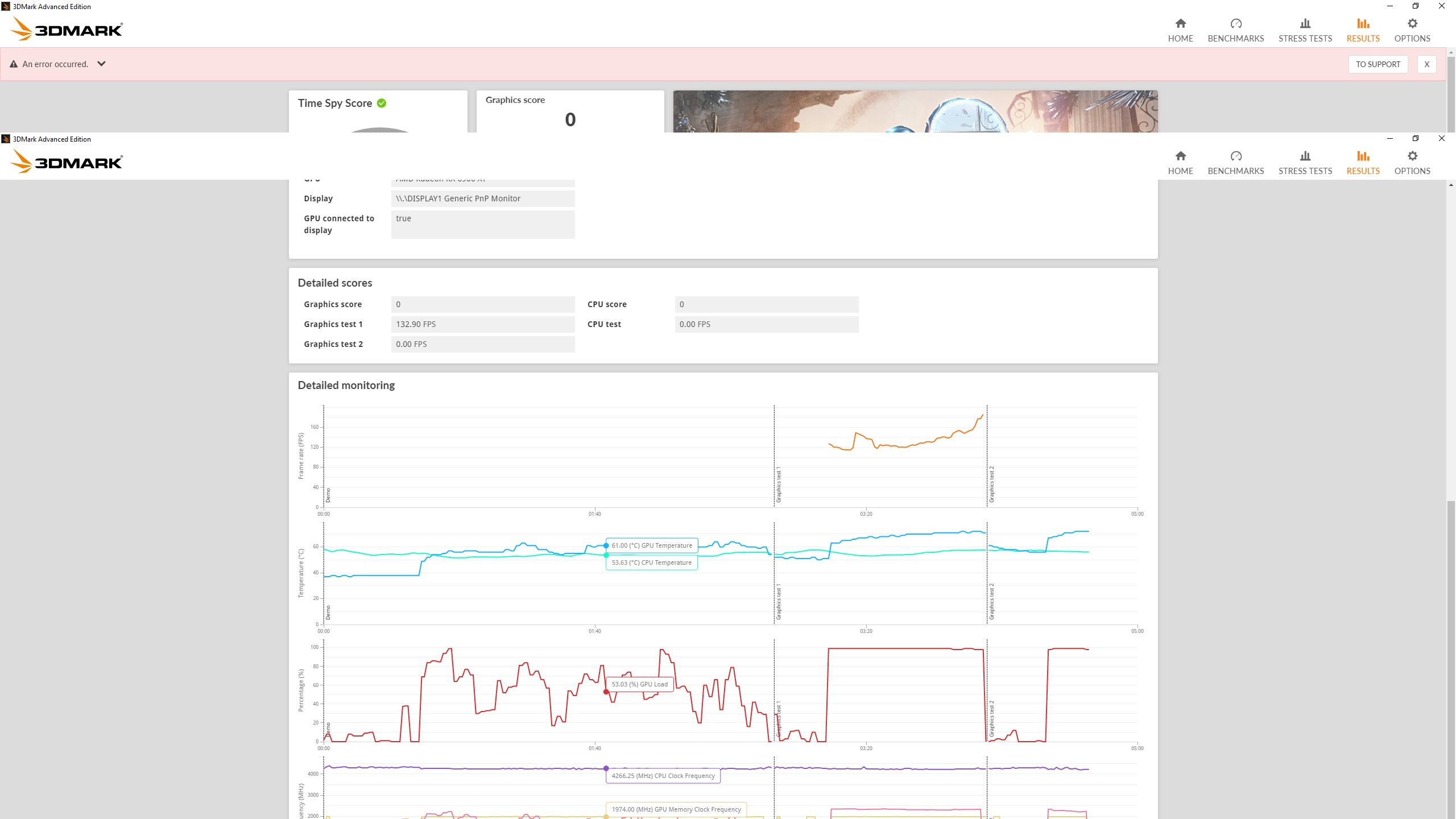Expand the 'An error occurred' details chevron
Screen dimensions: 1456x819
coord(101,64)
